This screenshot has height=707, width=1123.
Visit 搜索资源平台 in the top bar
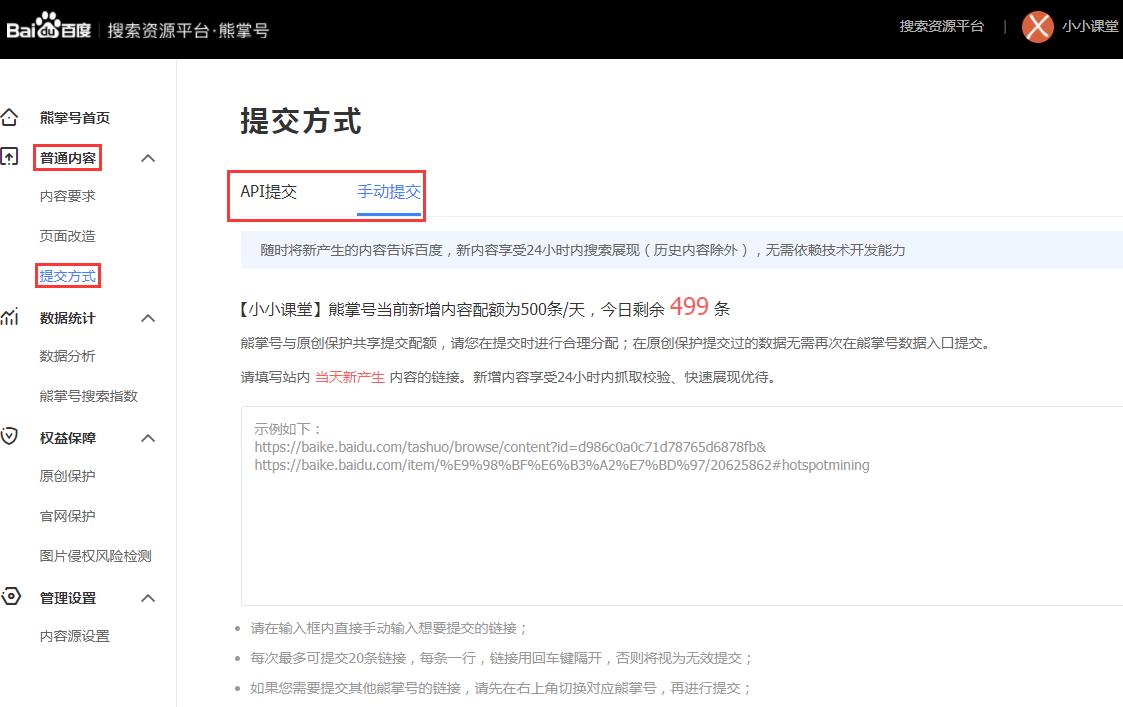(x=941, y=27)
